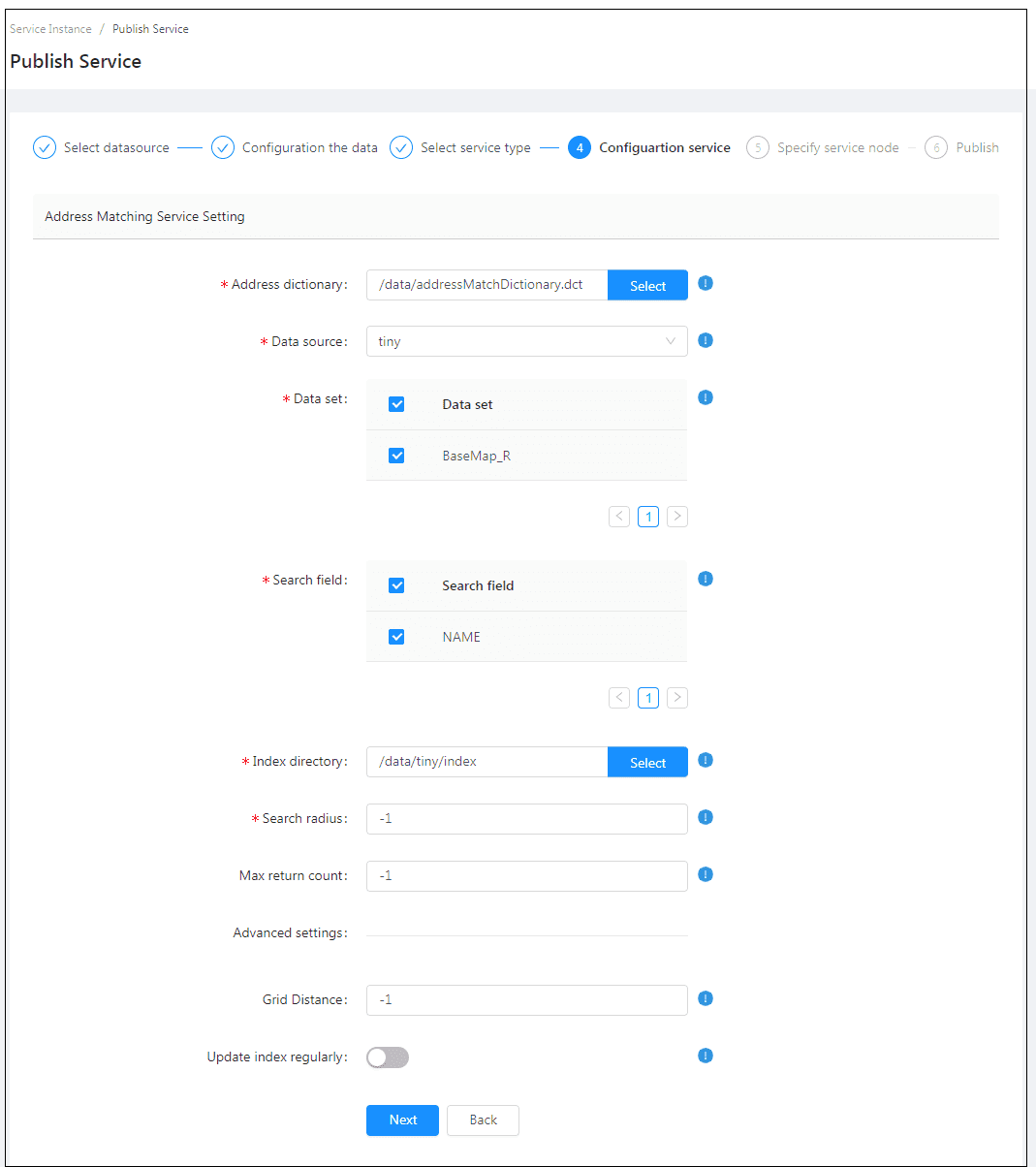This screenshot has height=1167, width=1036.
Task: Click info icon beside Search radius
Action: click(x=706, y=817)
